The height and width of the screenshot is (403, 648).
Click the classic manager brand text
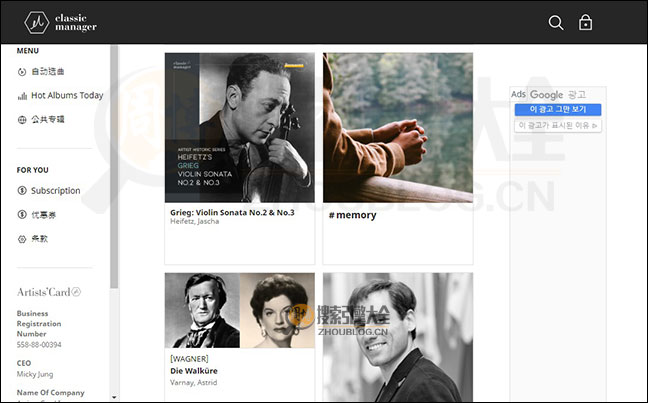76,22
